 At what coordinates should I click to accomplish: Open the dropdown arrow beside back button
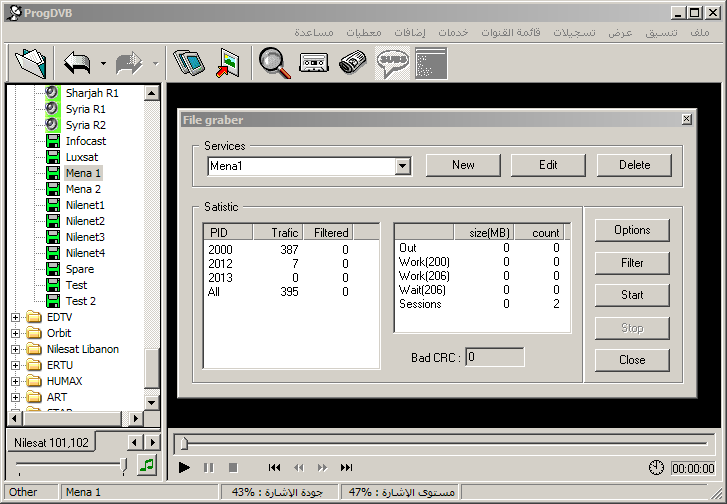pyautogui.click(x=104, y=64)
